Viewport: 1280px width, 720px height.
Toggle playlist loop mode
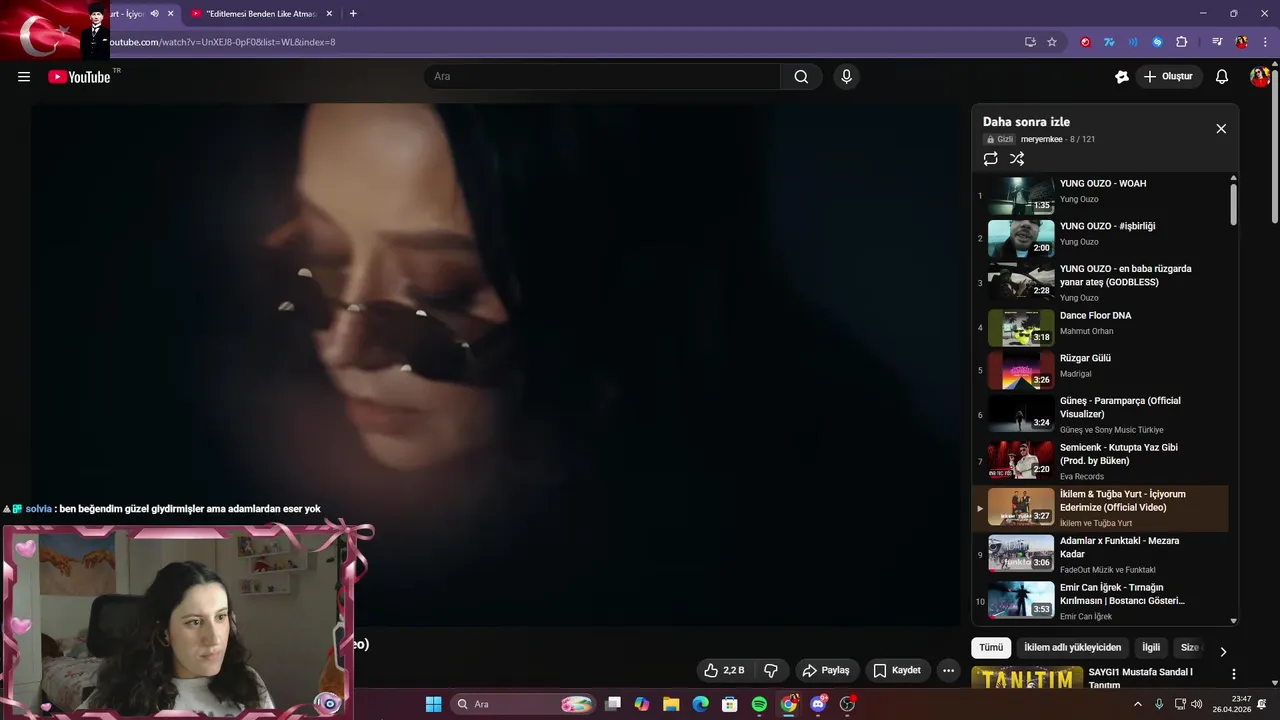990,159
